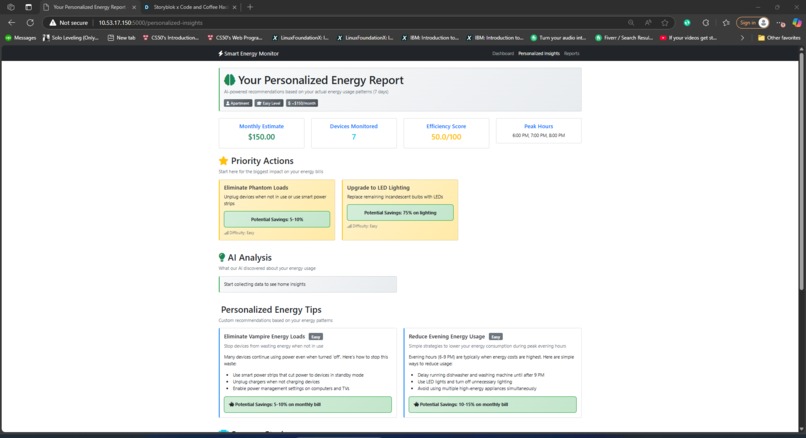Open the Messages bookmark

21,38
